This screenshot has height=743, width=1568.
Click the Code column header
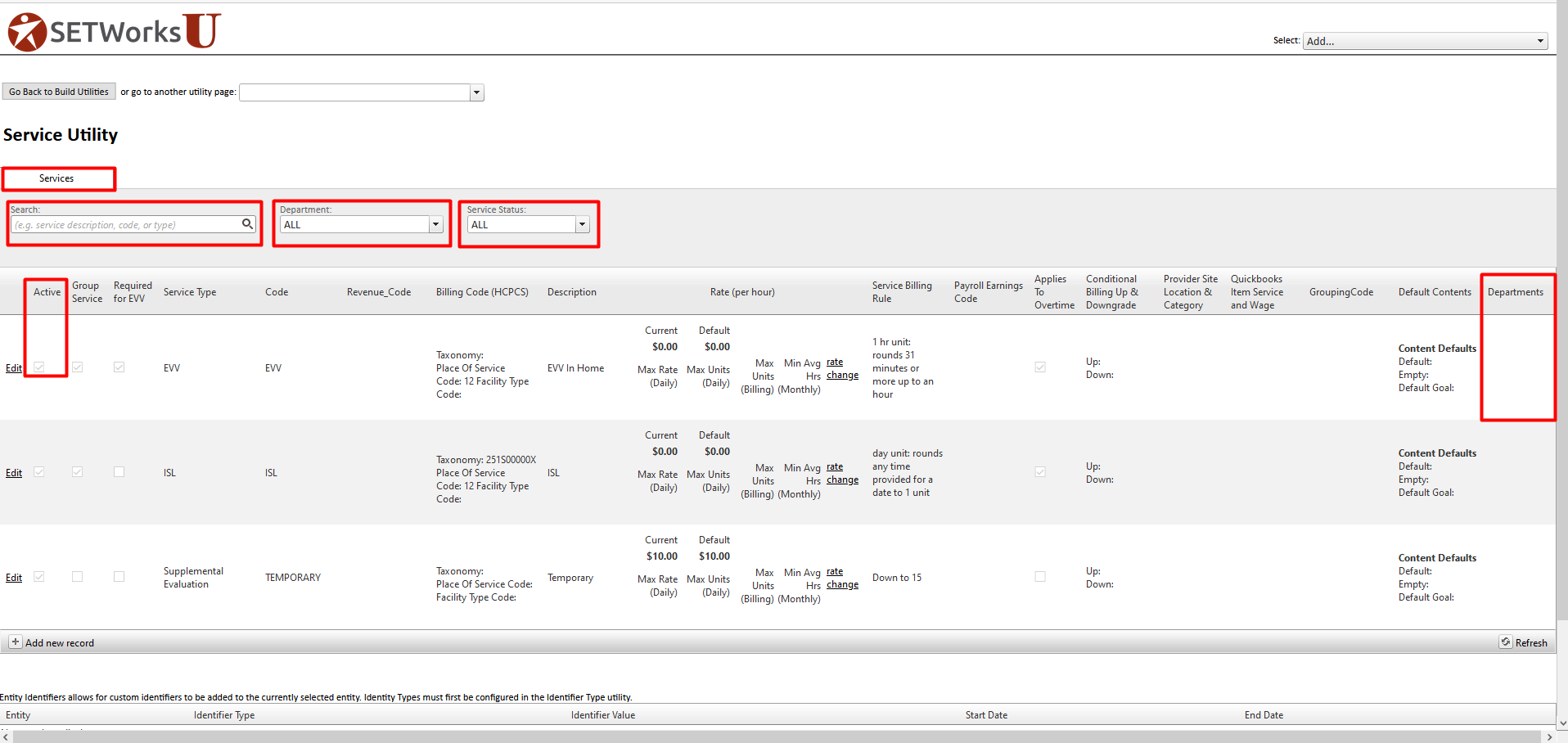[277, 292]
